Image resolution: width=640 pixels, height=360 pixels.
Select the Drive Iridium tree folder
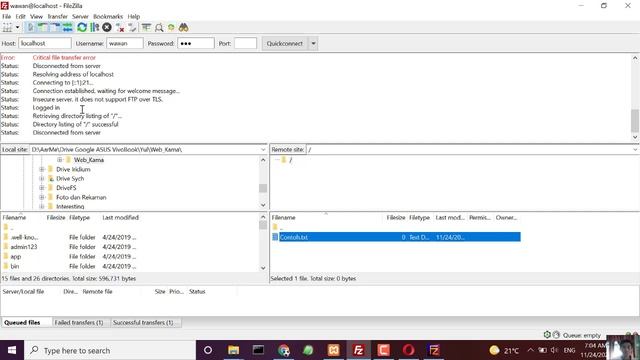coord(73,169)
